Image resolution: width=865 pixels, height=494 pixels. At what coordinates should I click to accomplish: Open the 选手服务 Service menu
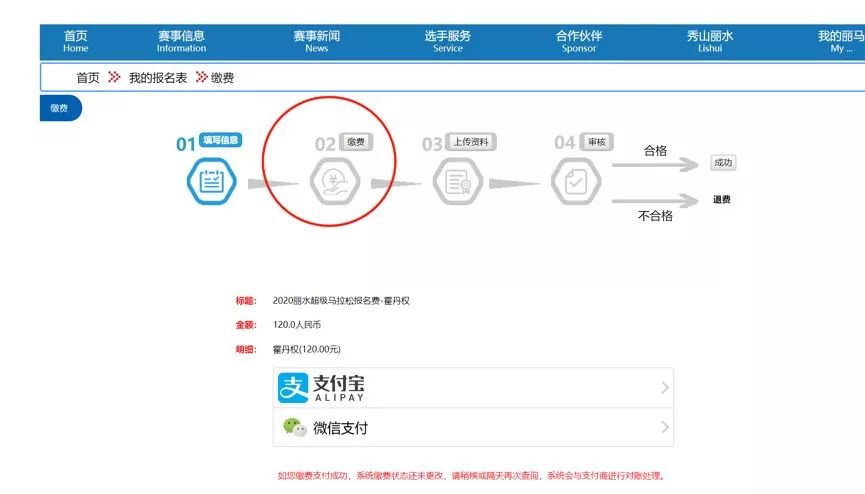[447, 41]
